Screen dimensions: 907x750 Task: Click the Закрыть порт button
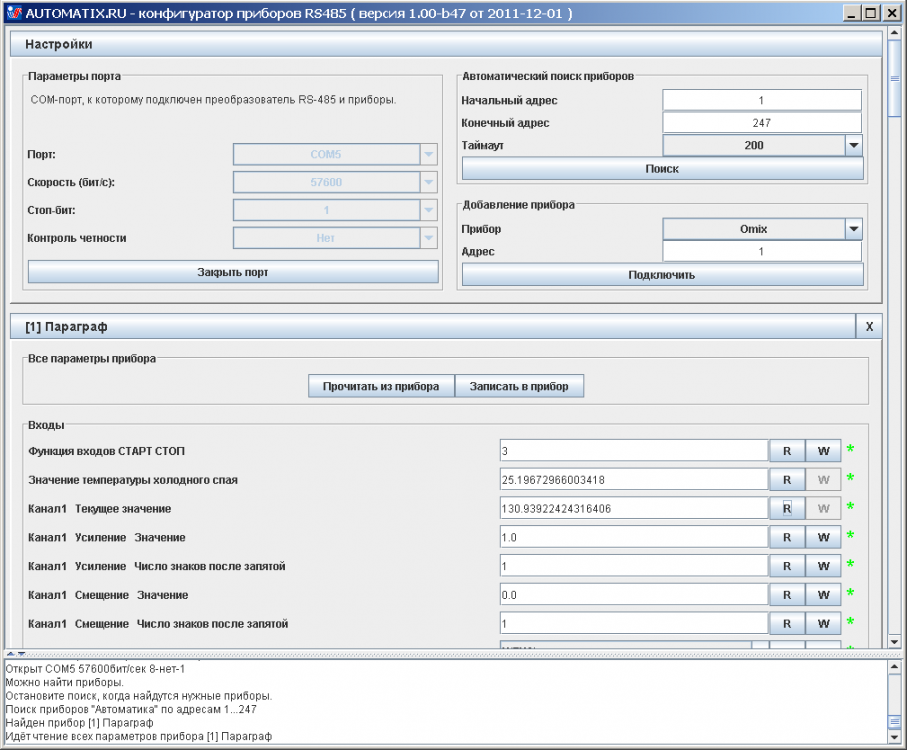tap(233, 272)
